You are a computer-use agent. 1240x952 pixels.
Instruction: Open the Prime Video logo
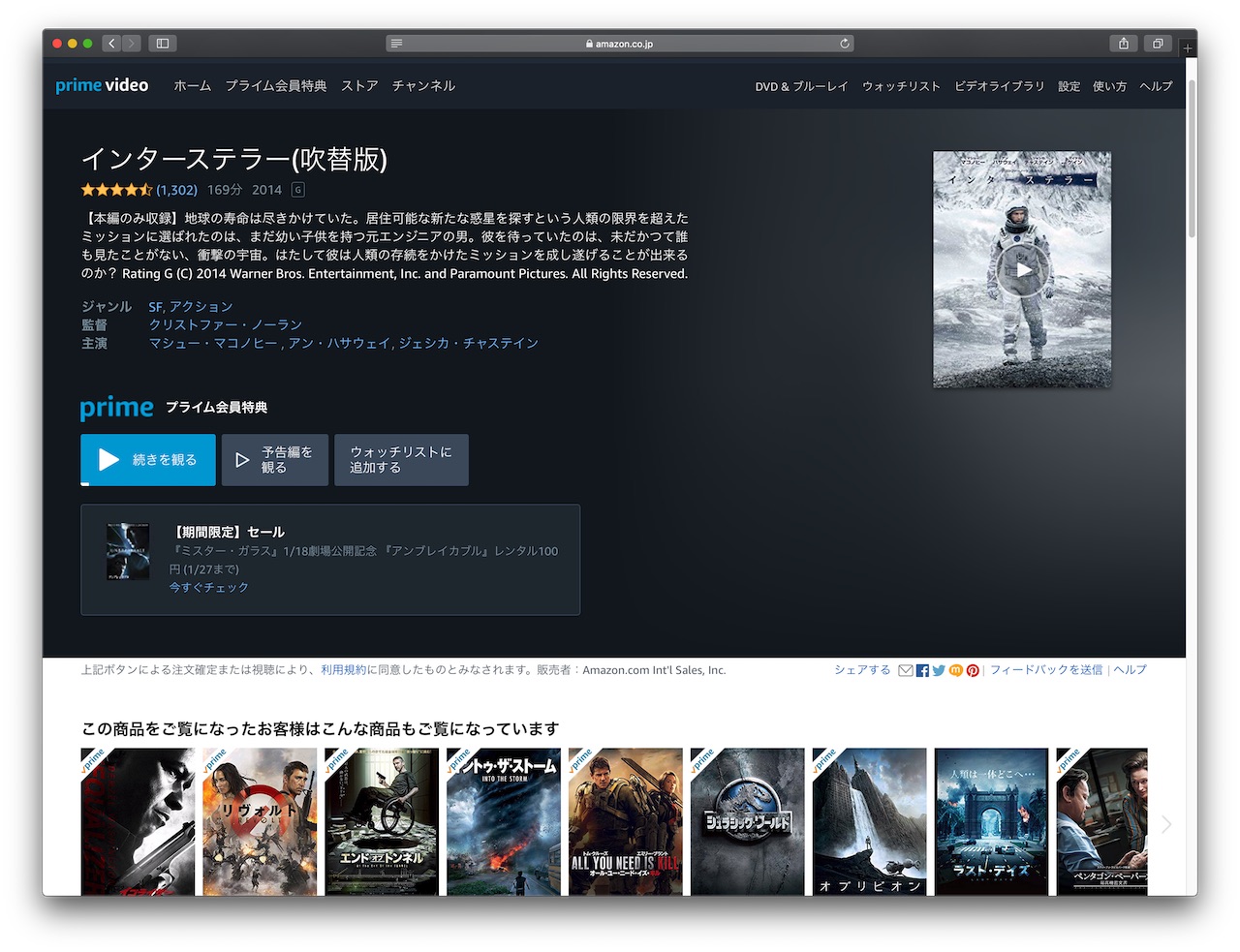(x=102, y=85)
